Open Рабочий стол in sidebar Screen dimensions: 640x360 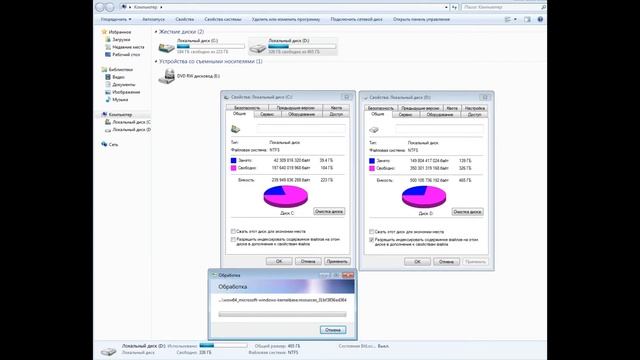pyautogui.click(x=126, y=54)
